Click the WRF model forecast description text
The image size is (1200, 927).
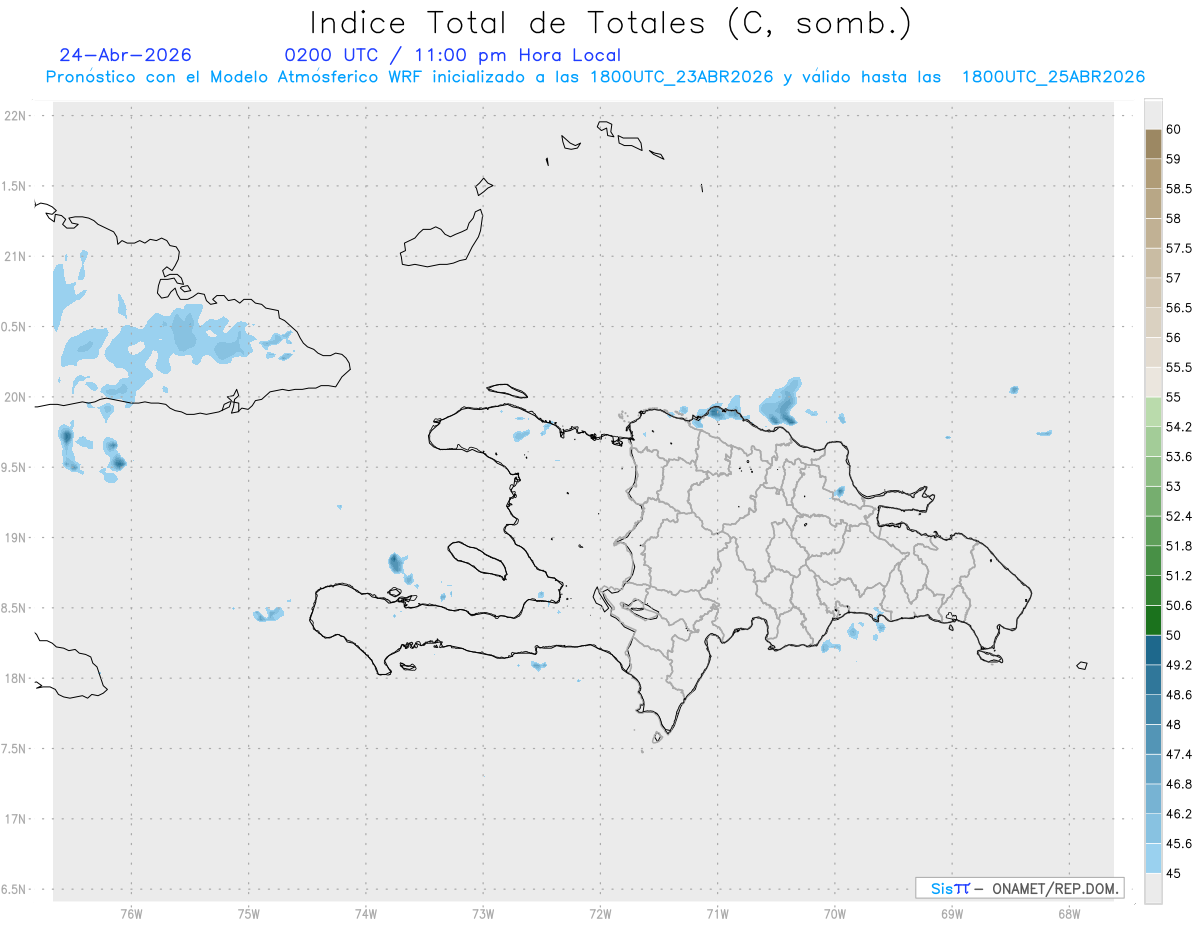[595, 77]
